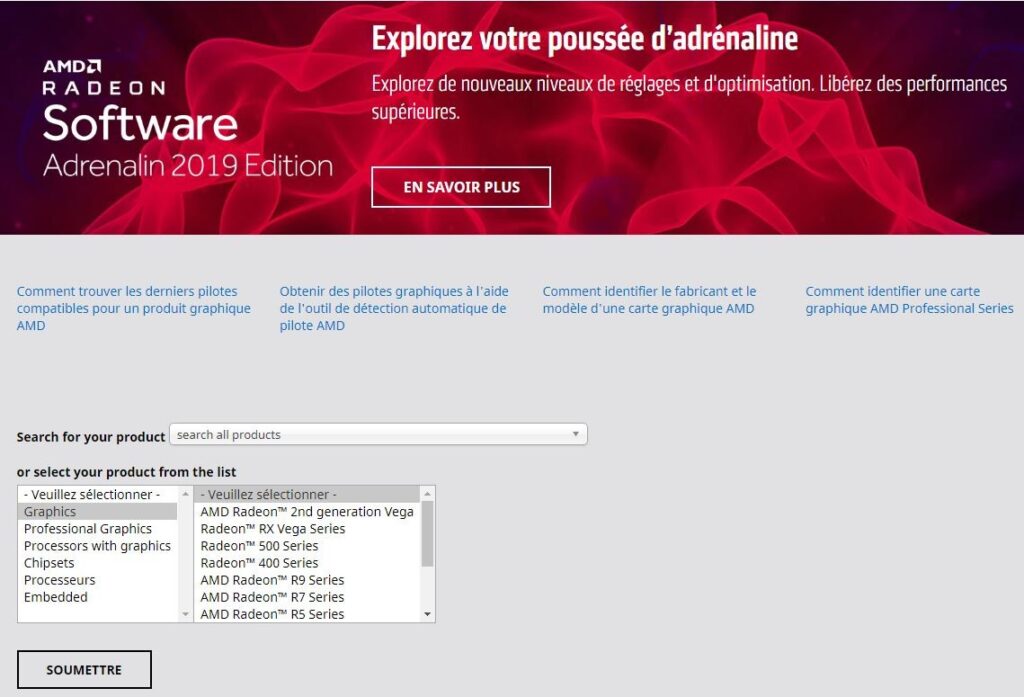
Task: Click scroll-up arrow of category list
Action: point(185,494)
